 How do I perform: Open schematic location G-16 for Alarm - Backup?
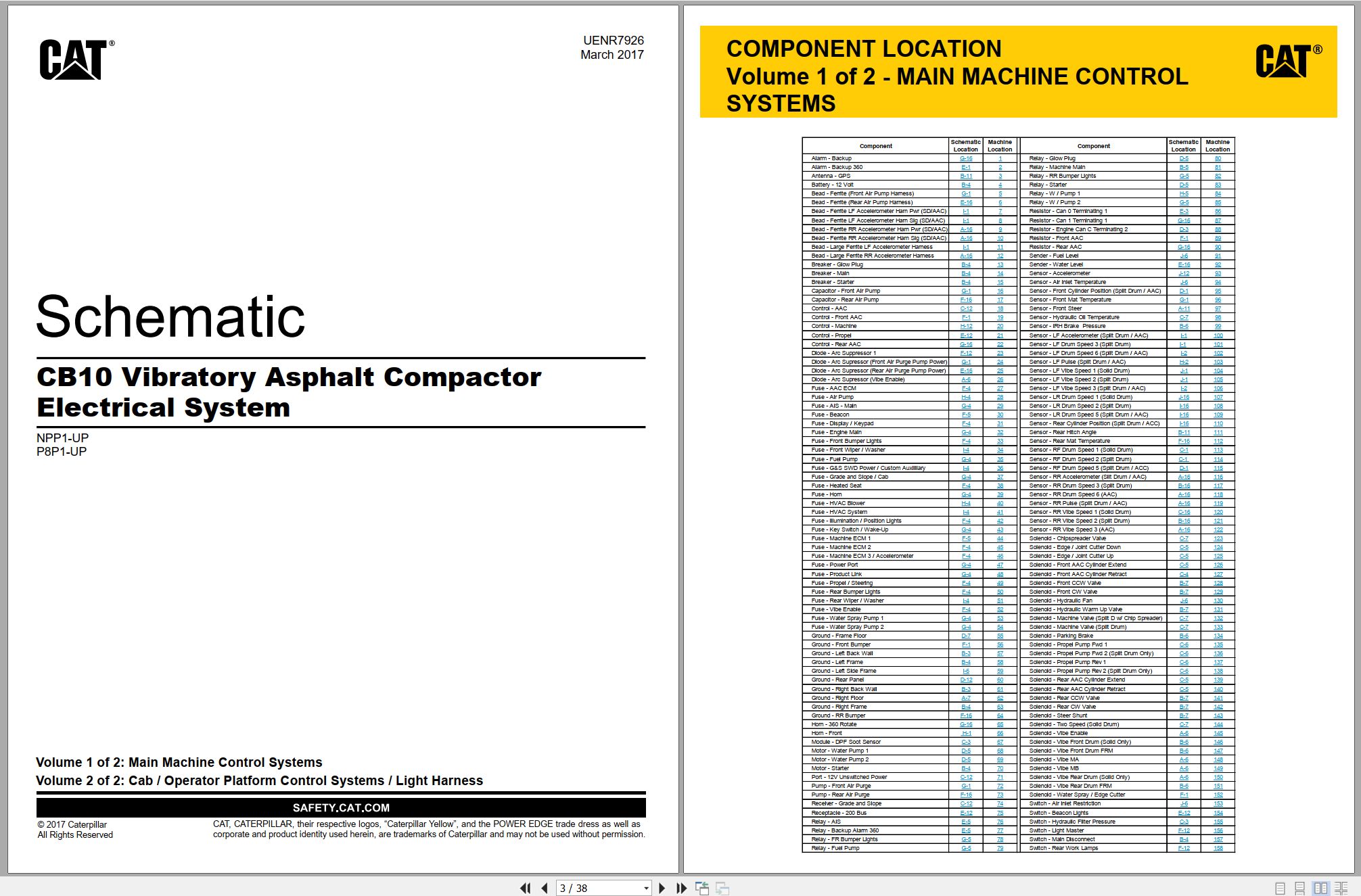(966, 158)
